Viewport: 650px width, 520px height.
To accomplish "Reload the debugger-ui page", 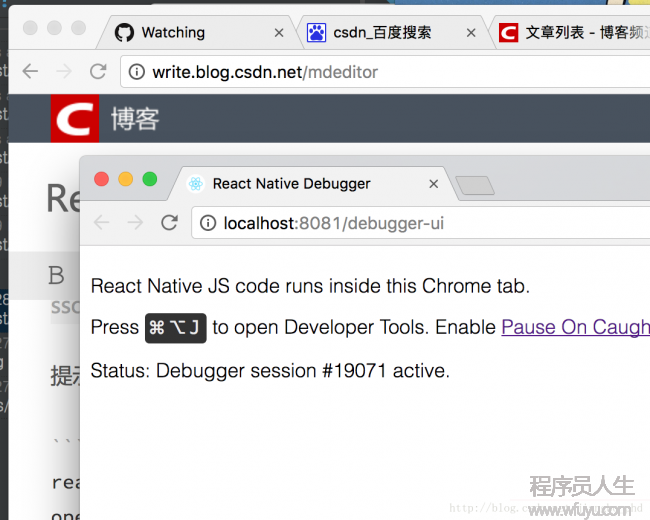I will [170, 223].
